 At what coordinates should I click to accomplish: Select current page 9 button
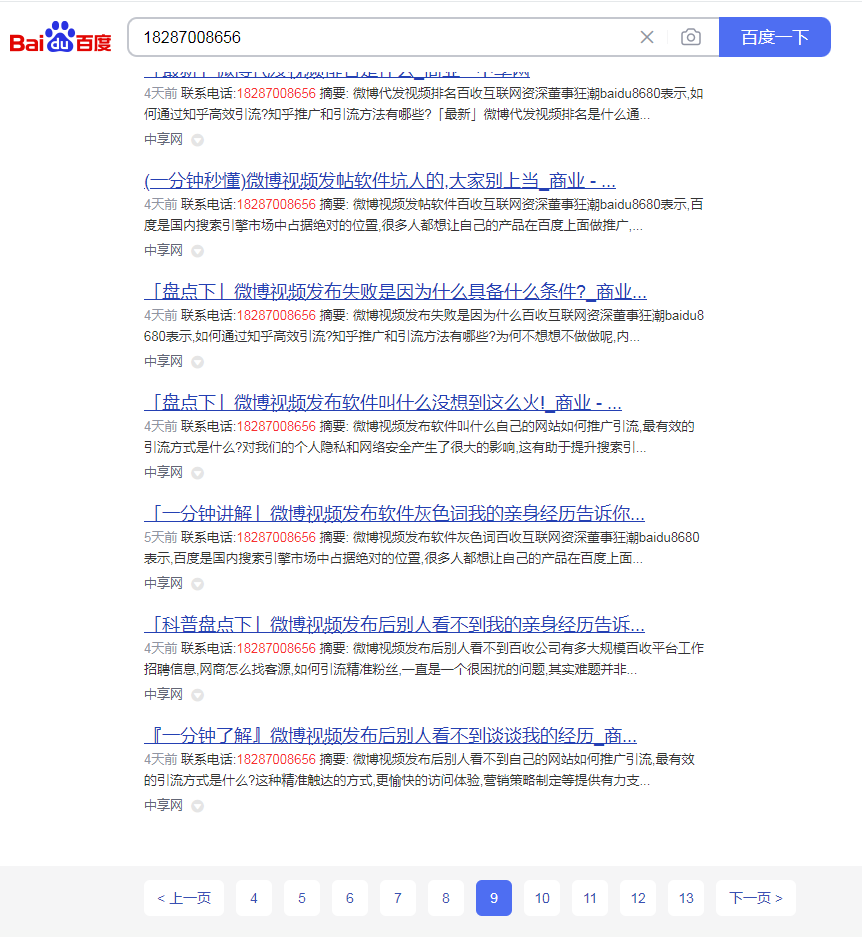[x=494, y=898]
